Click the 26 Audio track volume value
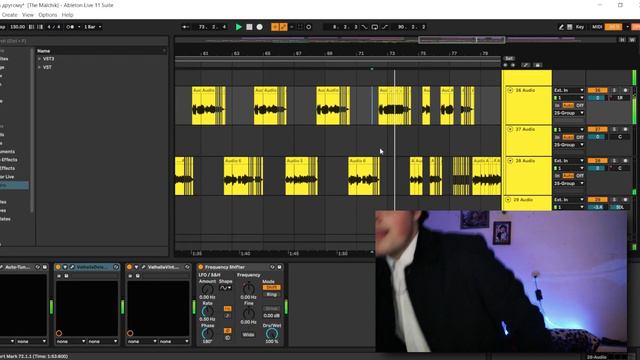 pos(598,98)
